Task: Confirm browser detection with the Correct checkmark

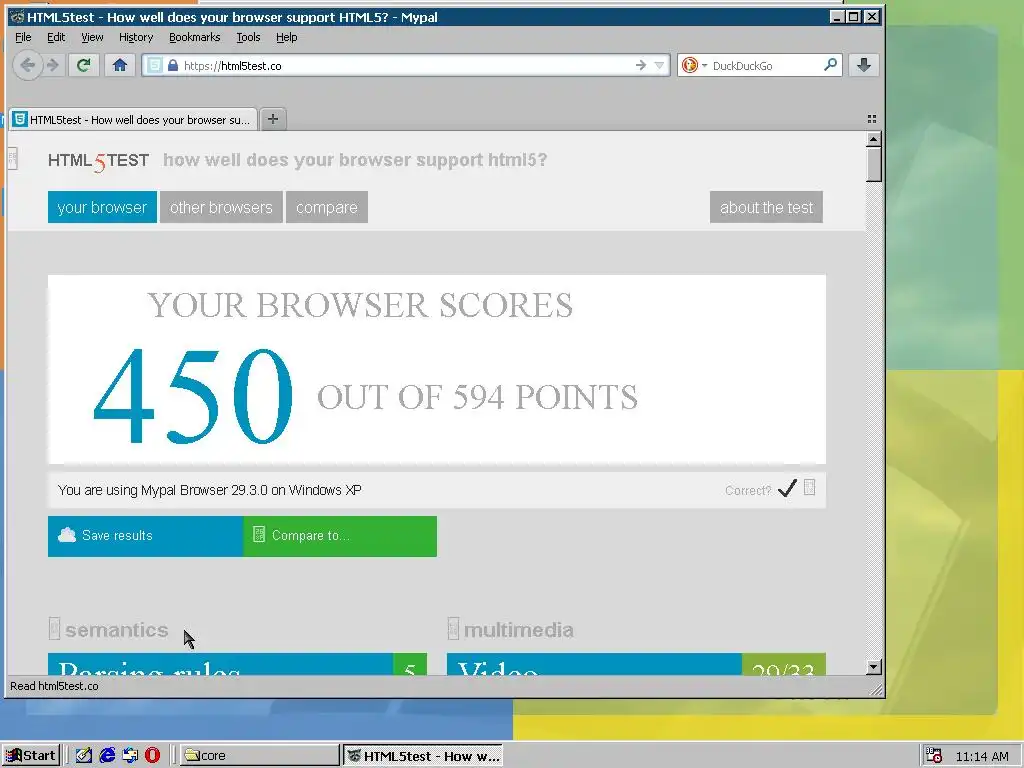Action: [x=787, y=488]
